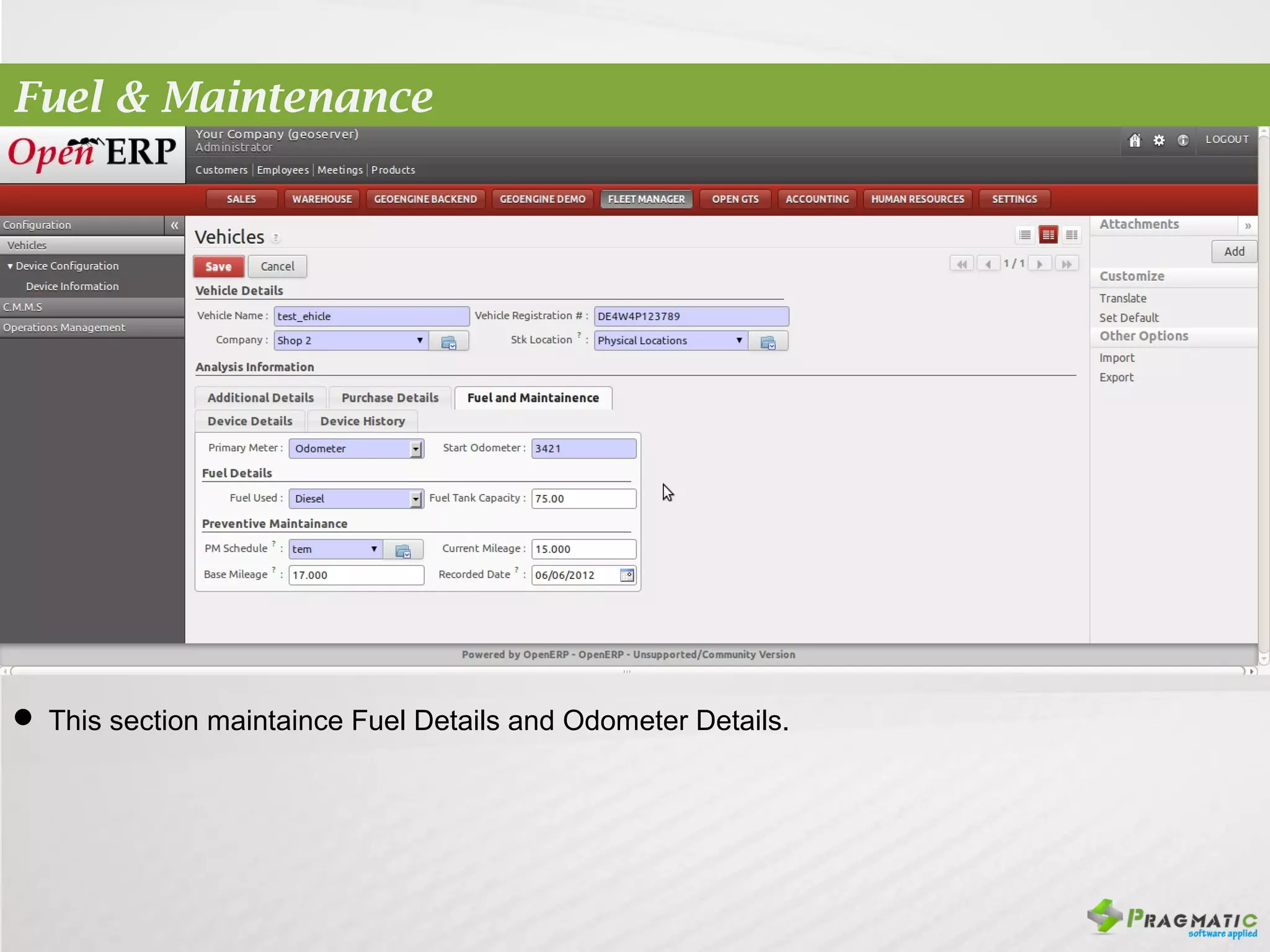Click the Start Odometer field
This screenshot has height=952, width=1270.
584,449
